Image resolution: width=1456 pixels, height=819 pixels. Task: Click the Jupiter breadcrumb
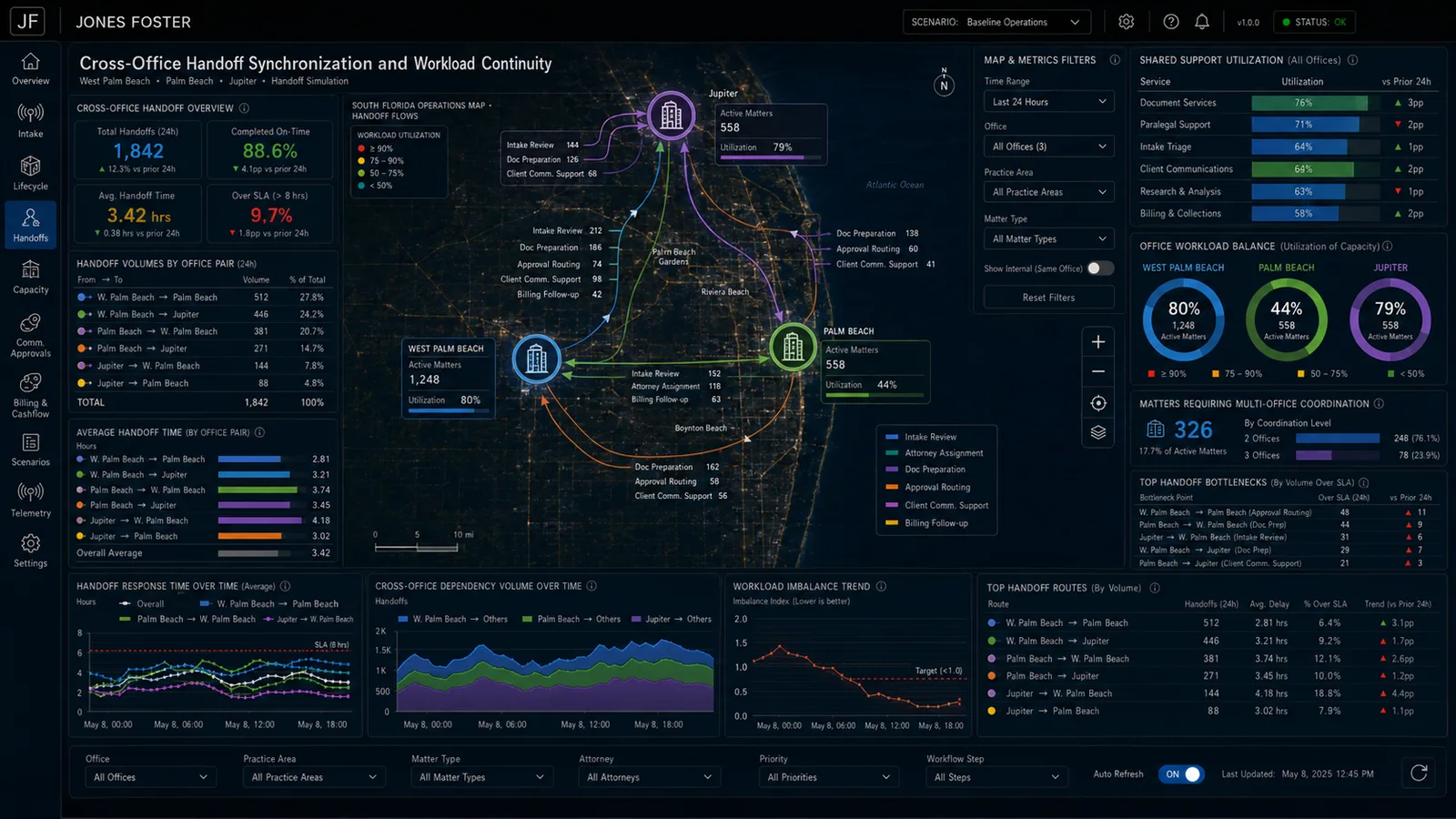click(x=243, y=81)
